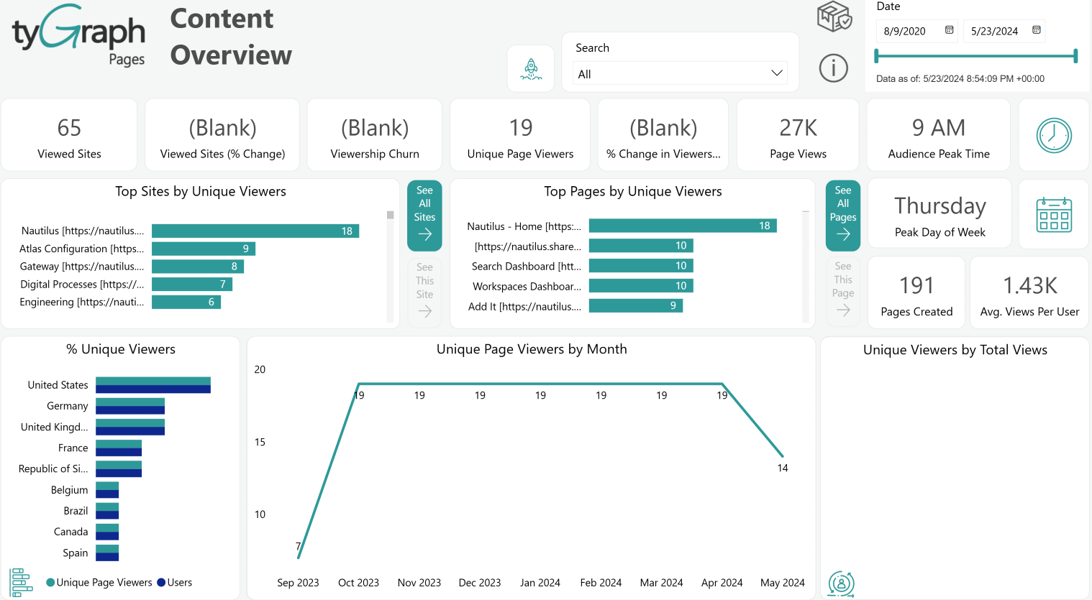
Task: Open the start date calendar picker icon
Action: click(x=949, y=30)
